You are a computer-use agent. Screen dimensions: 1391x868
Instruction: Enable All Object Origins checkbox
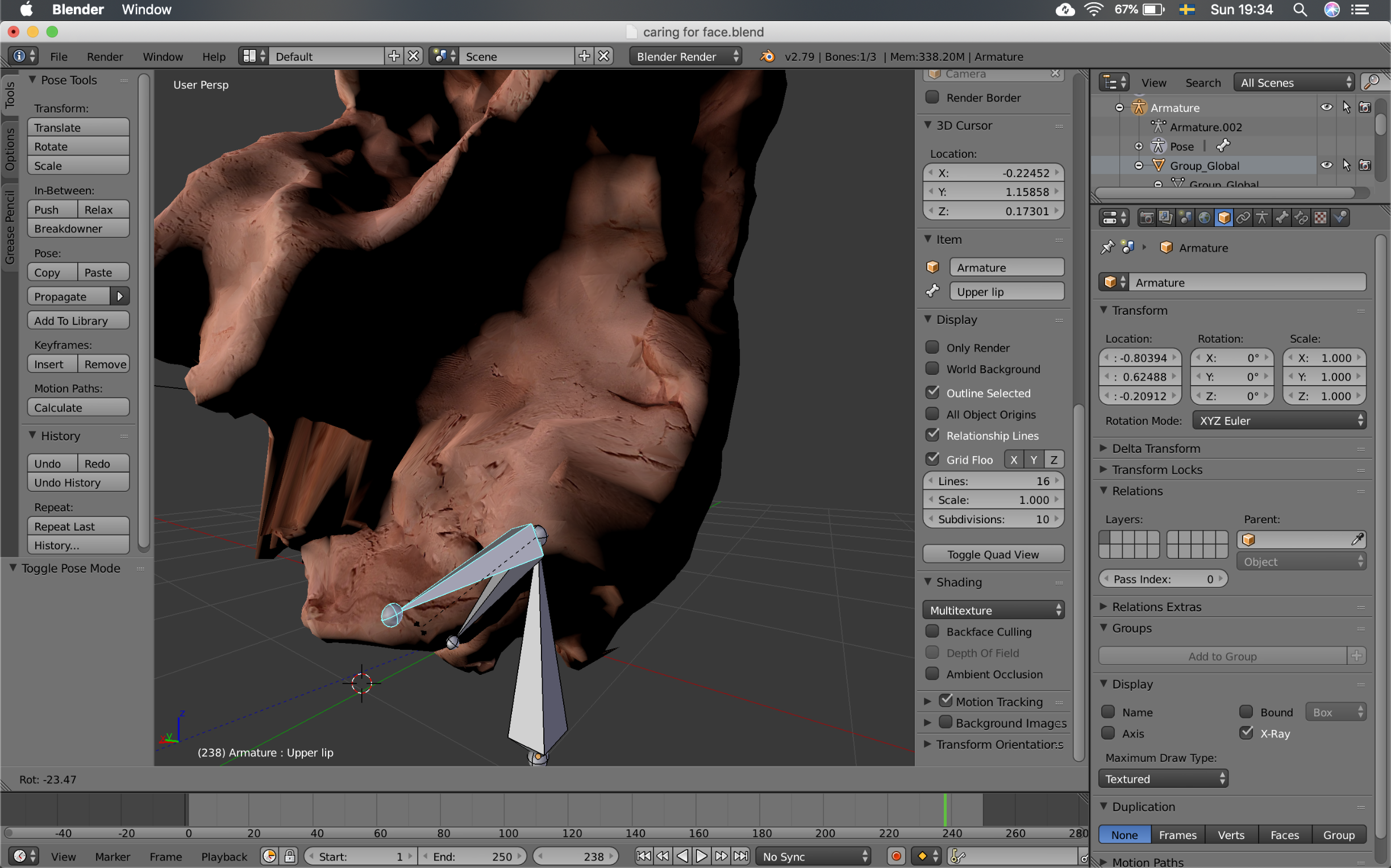[x=932, y=414]
